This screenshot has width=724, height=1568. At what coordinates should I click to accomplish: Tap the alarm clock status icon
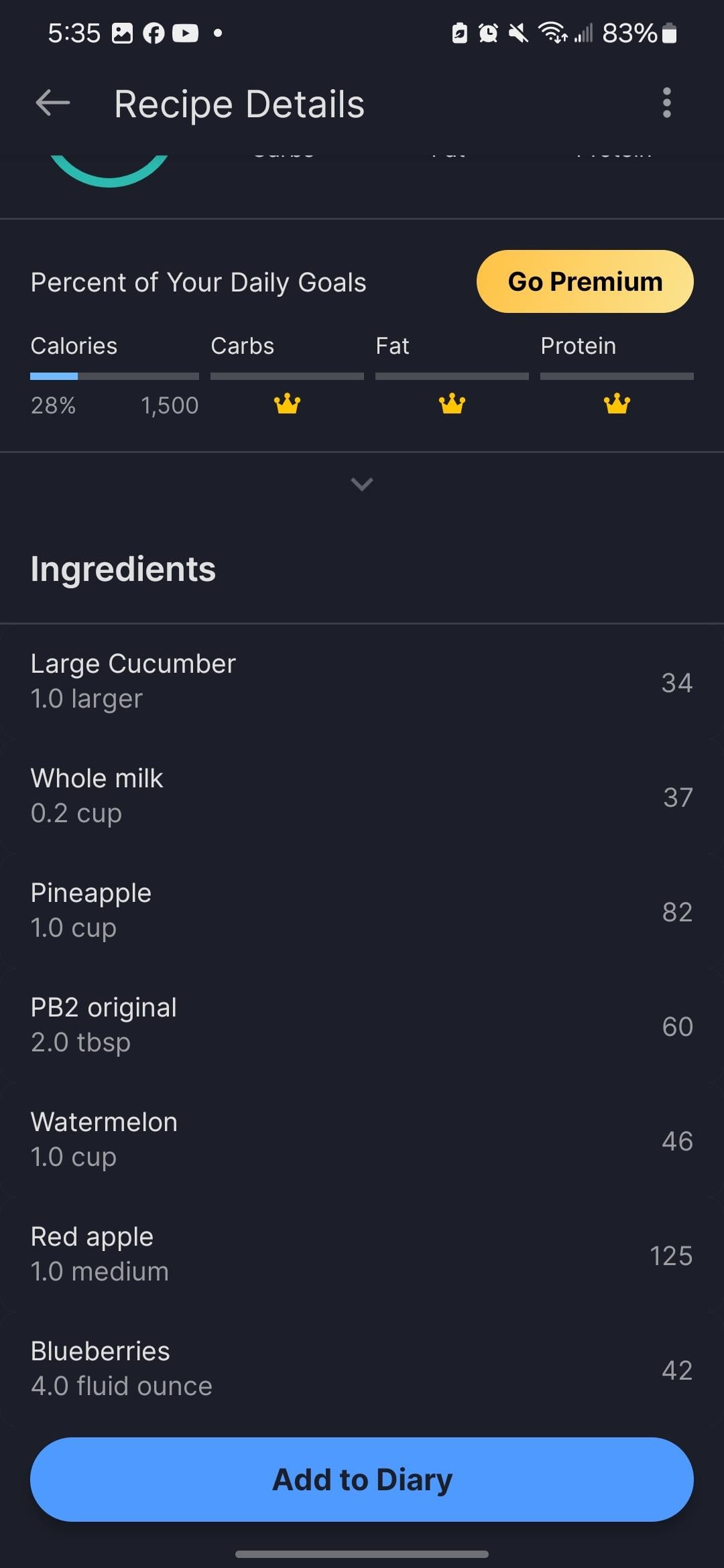[488, 33]
